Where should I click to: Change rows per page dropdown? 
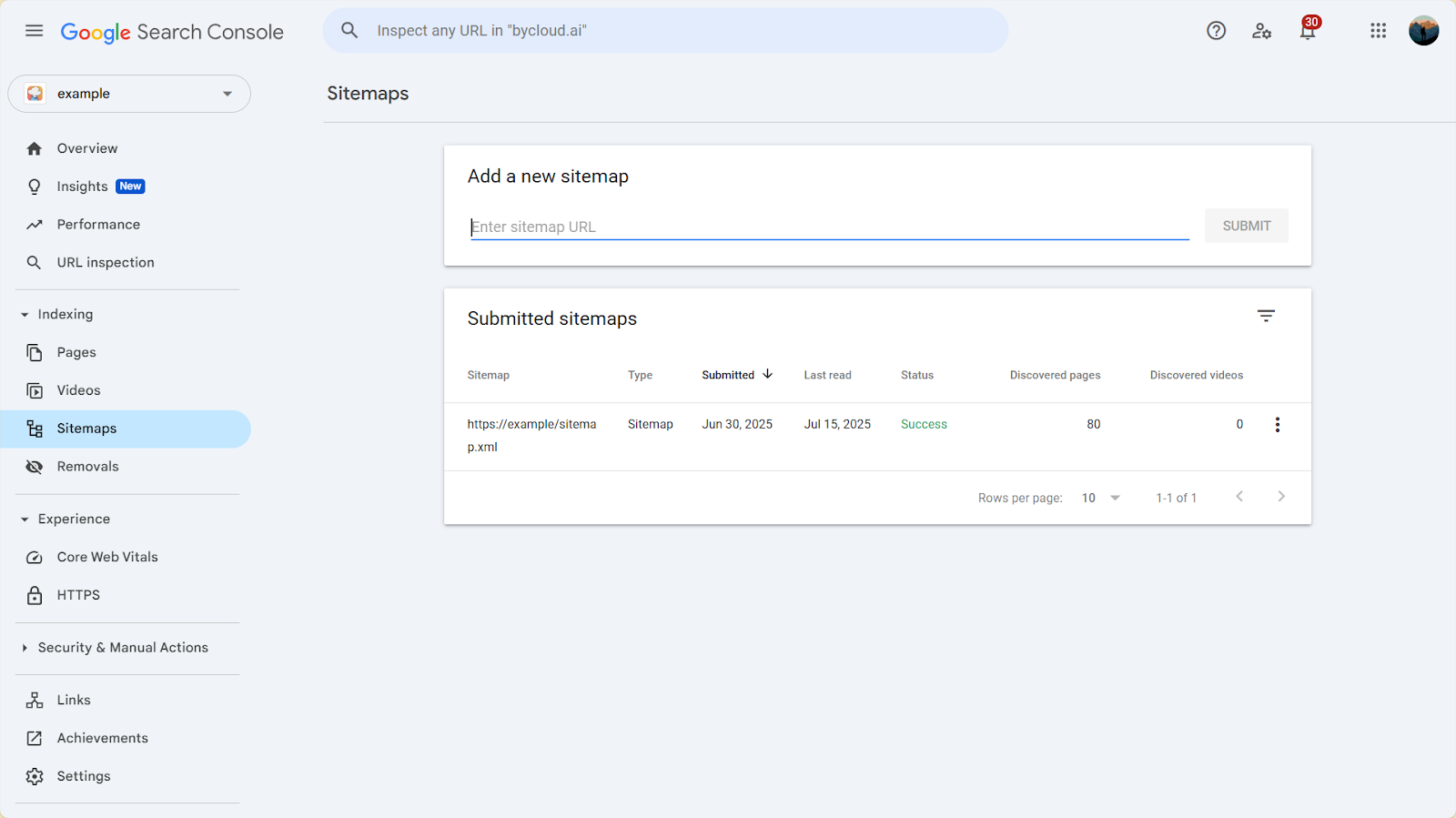(x=1100, y=498)
